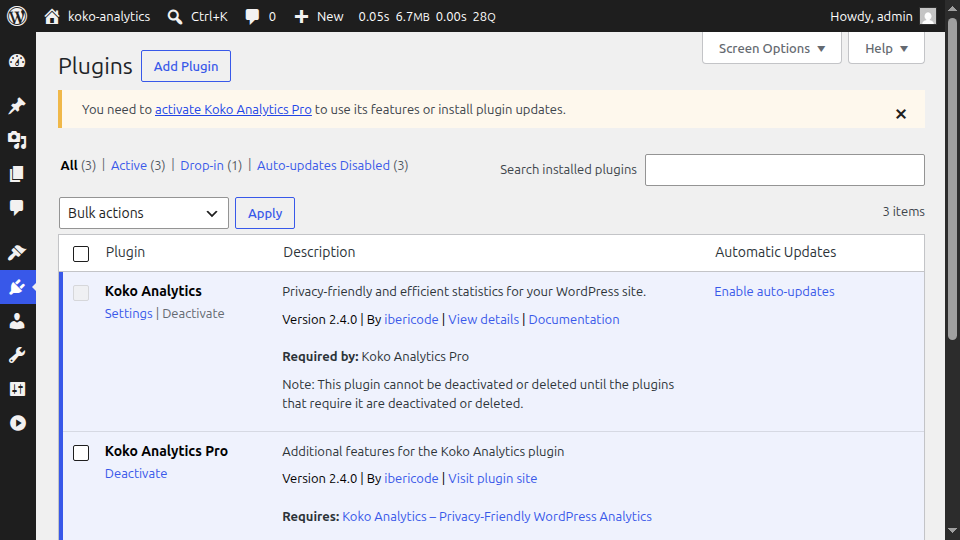Open Settings sliders icon in sidebar
This screenshot has width=960, height=540.
click(x=17, y=389)
